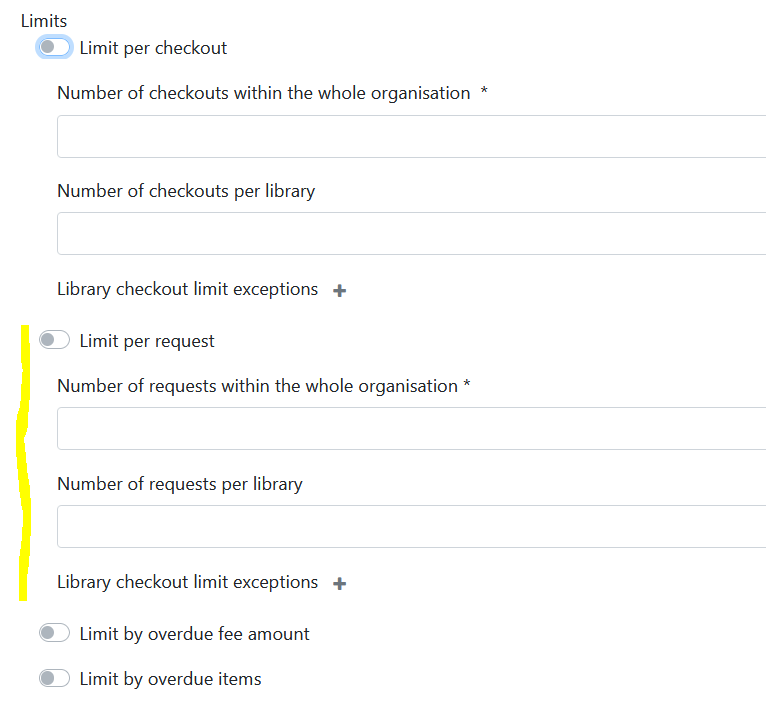
Task: Turn on Limit by overdue fee amount
Action: click(55, 633)
